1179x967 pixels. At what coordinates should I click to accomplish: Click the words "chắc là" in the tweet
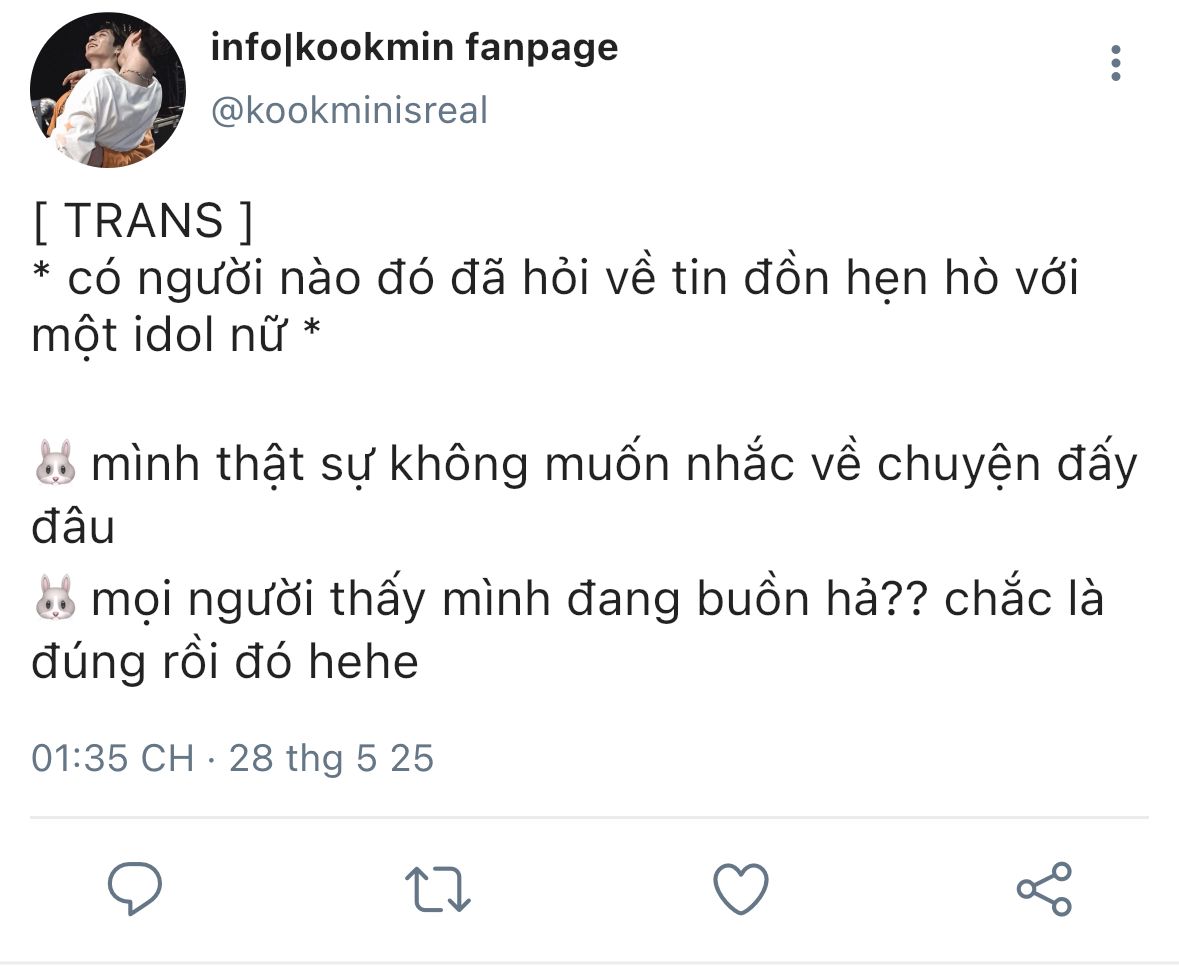(x=1023, y=600)
